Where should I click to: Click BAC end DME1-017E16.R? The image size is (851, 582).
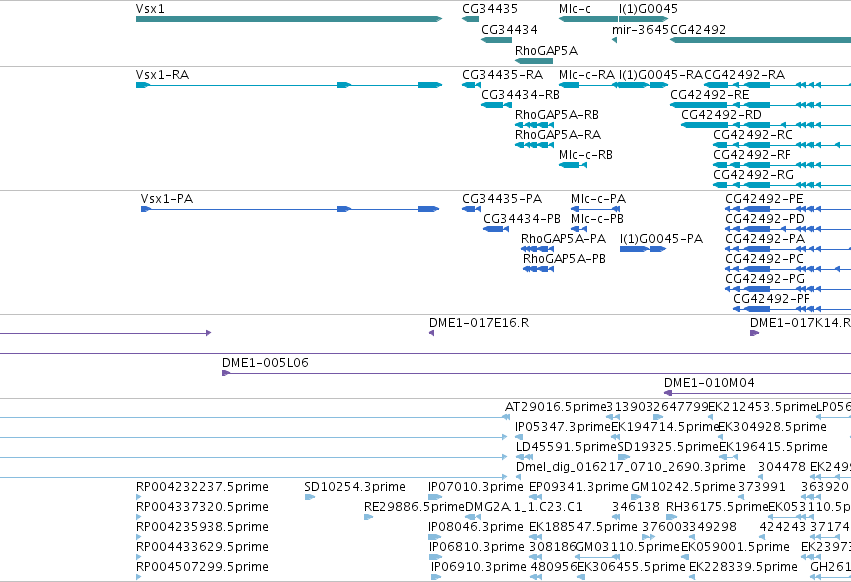click(431, 333)
